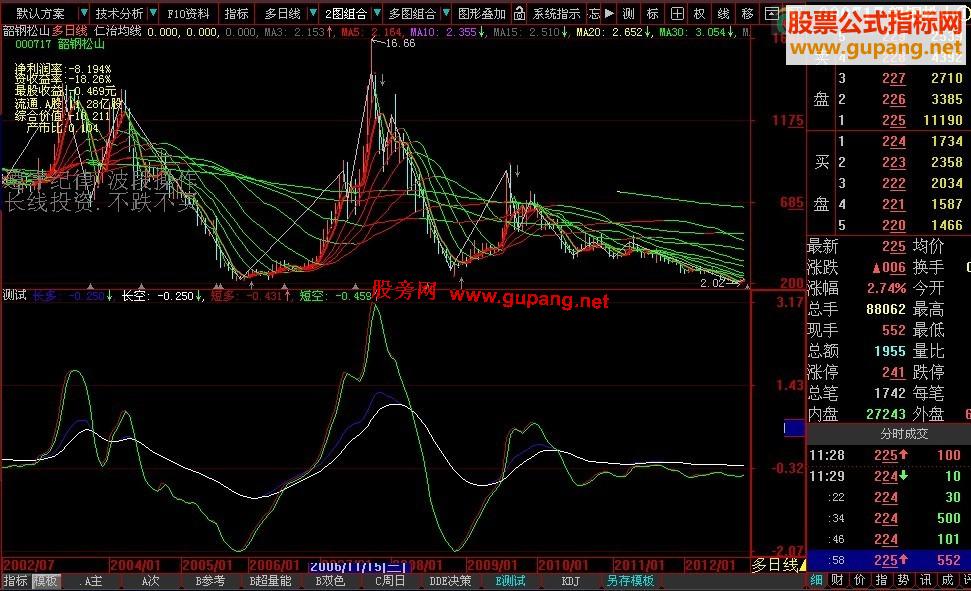Screen dimensions: 971x591
Task: Select the line-drawing tool icon (线)
Action: [721, 13]
